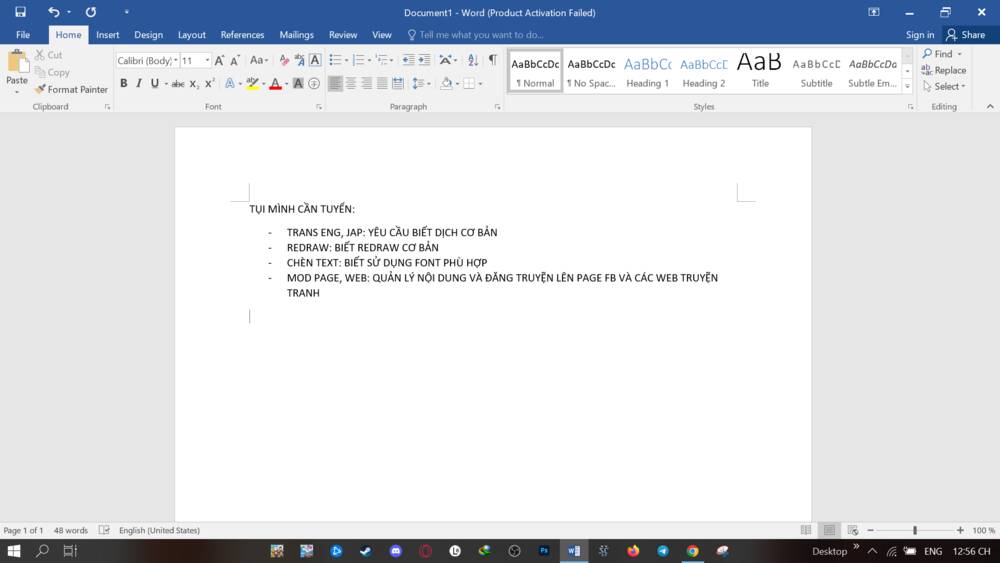The image size is (1000, 563).
Task: Clear all formatting from selection
Action: point(284,60)
